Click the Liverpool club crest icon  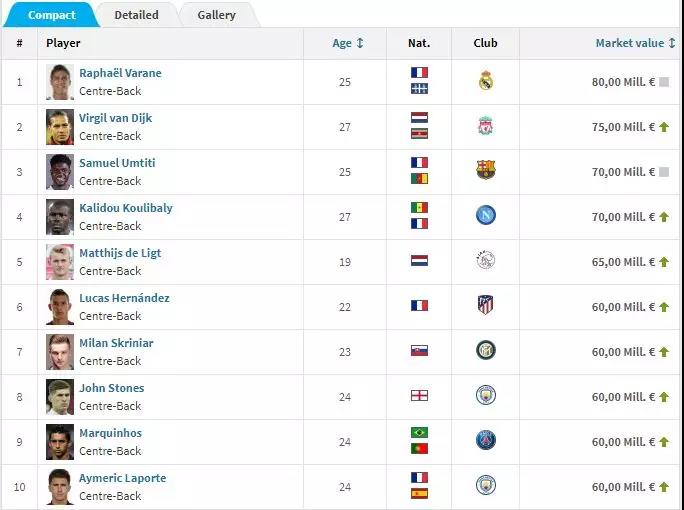point(486,126)
